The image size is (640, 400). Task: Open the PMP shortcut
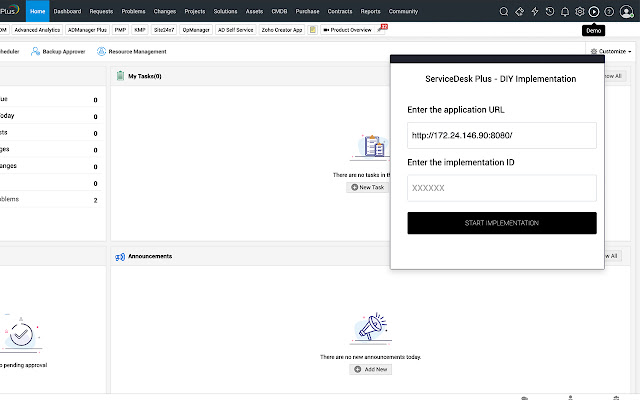[x=120, y=30]
